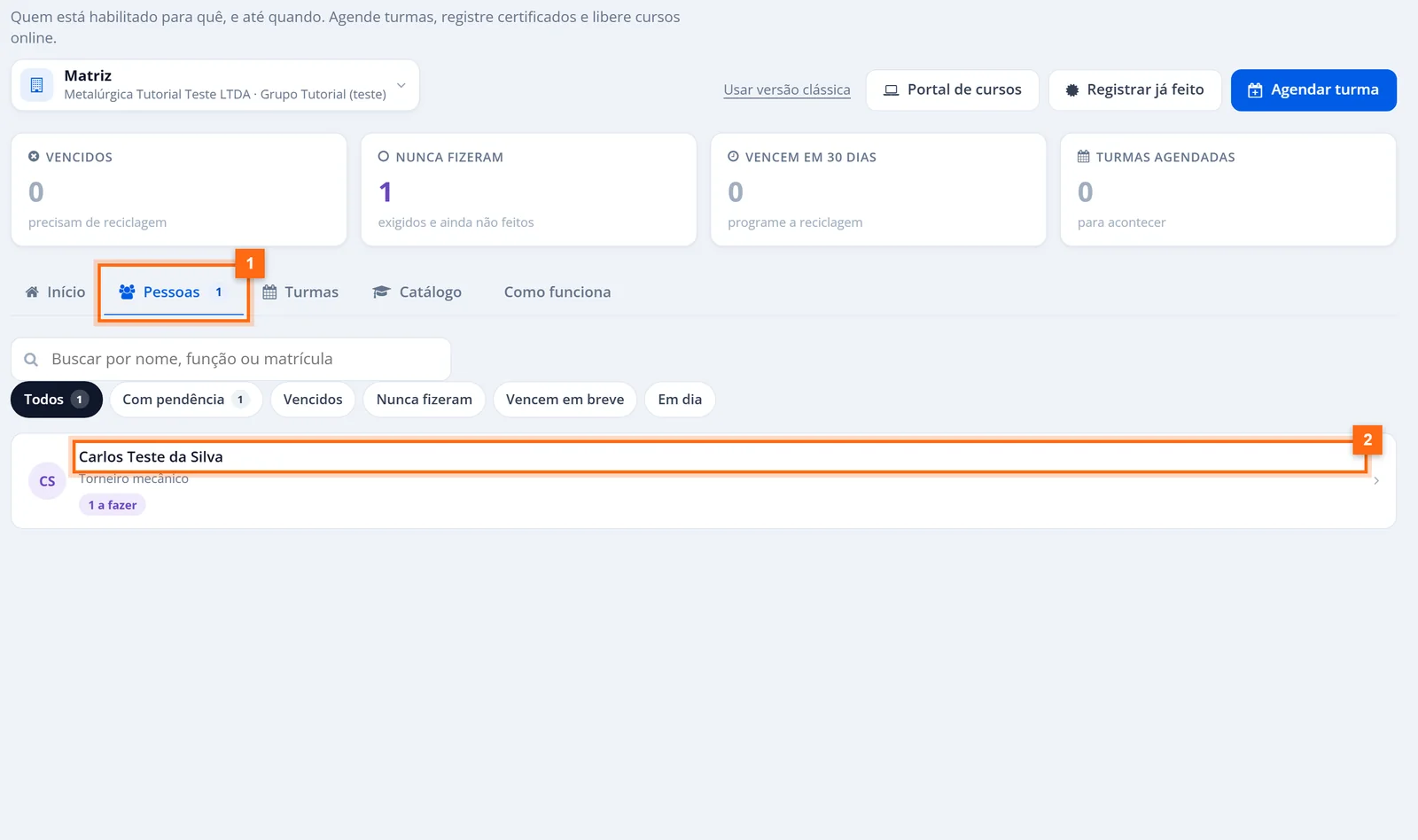Click Registrar já feito button

1134,89
